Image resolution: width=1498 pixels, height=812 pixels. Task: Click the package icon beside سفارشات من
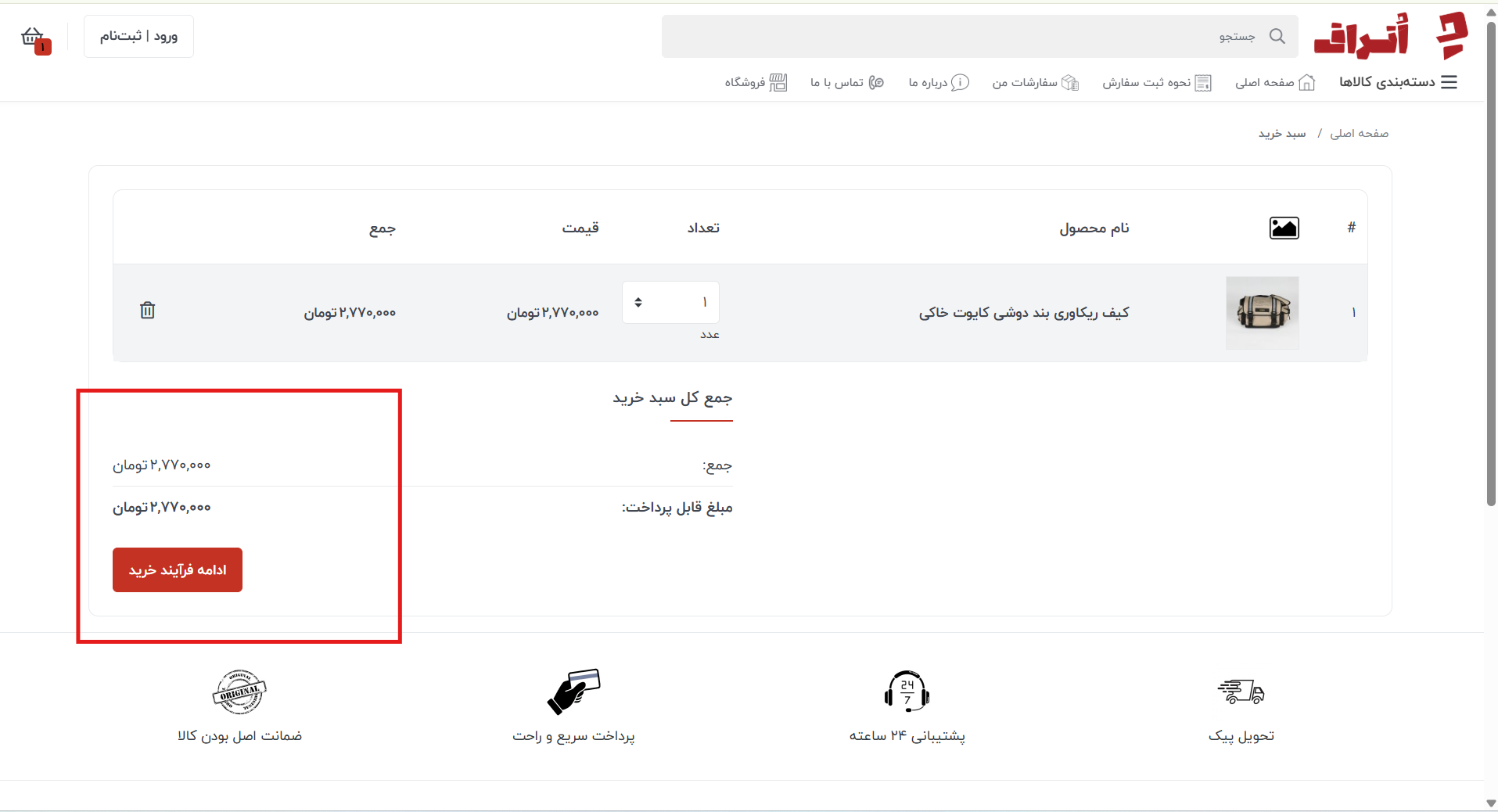1070,83
